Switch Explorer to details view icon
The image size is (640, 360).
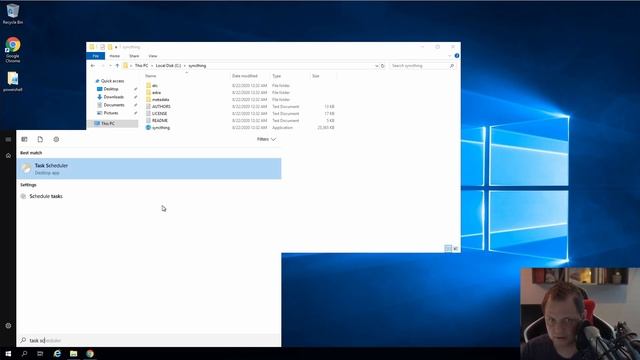pos(448,248)
